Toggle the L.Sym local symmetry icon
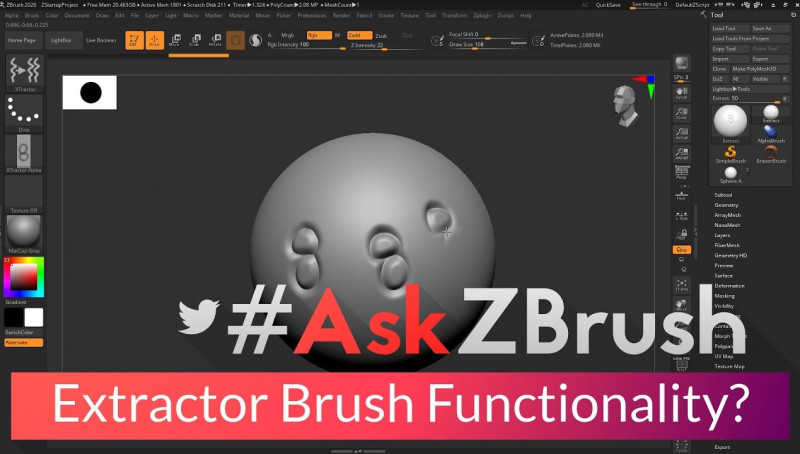 coord(682,215)
